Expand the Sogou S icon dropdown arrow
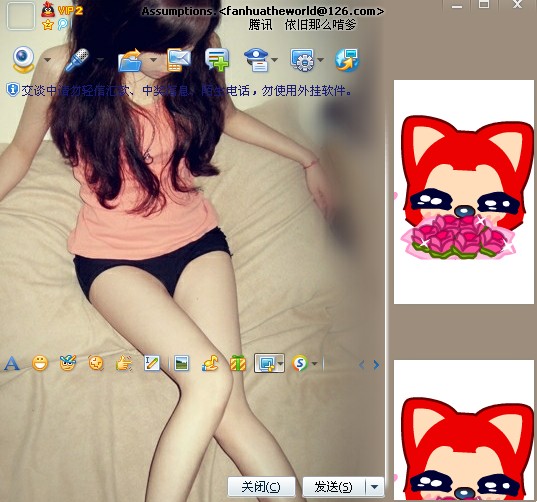The image size is (537, 502). point(314,364)
